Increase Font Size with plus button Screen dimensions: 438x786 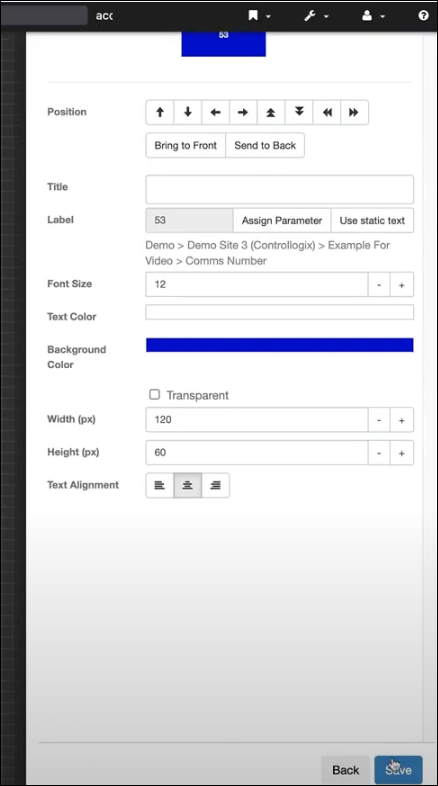(x=401, y=285)
